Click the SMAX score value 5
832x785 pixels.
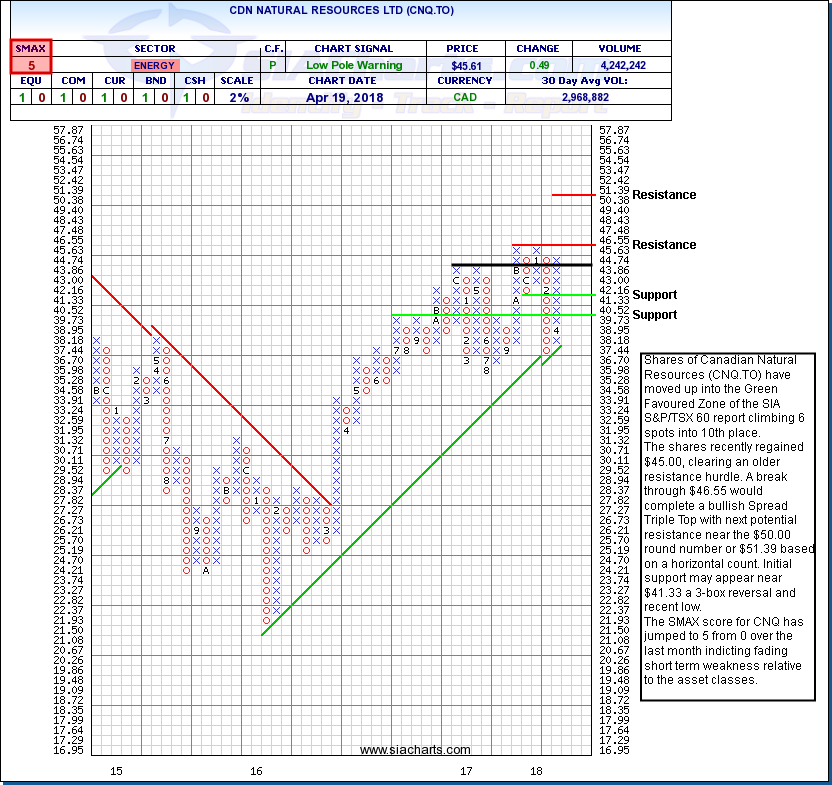click(31, 64)
